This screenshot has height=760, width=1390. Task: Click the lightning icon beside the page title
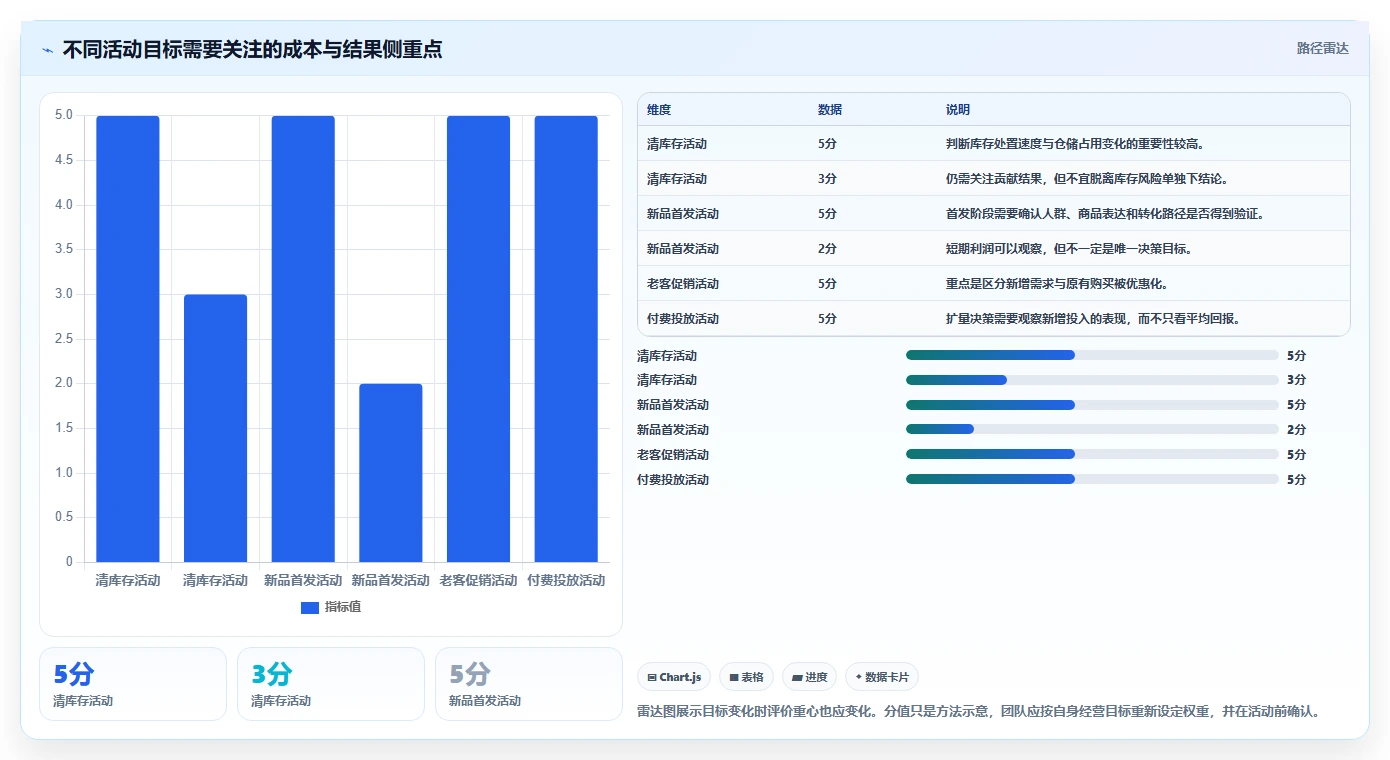coord(47,49)
